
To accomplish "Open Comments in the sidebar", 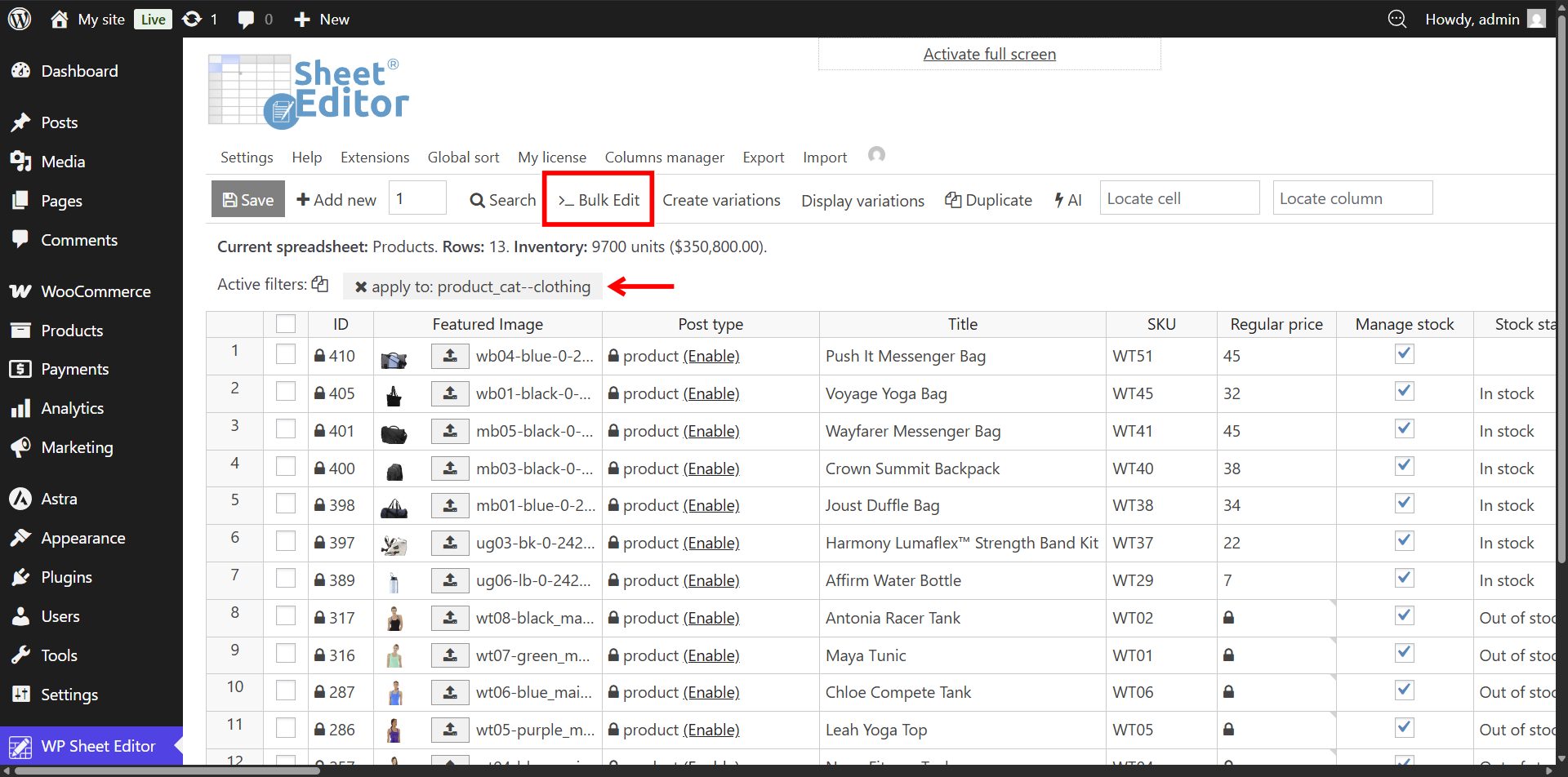I will click(x=79, y=240).
